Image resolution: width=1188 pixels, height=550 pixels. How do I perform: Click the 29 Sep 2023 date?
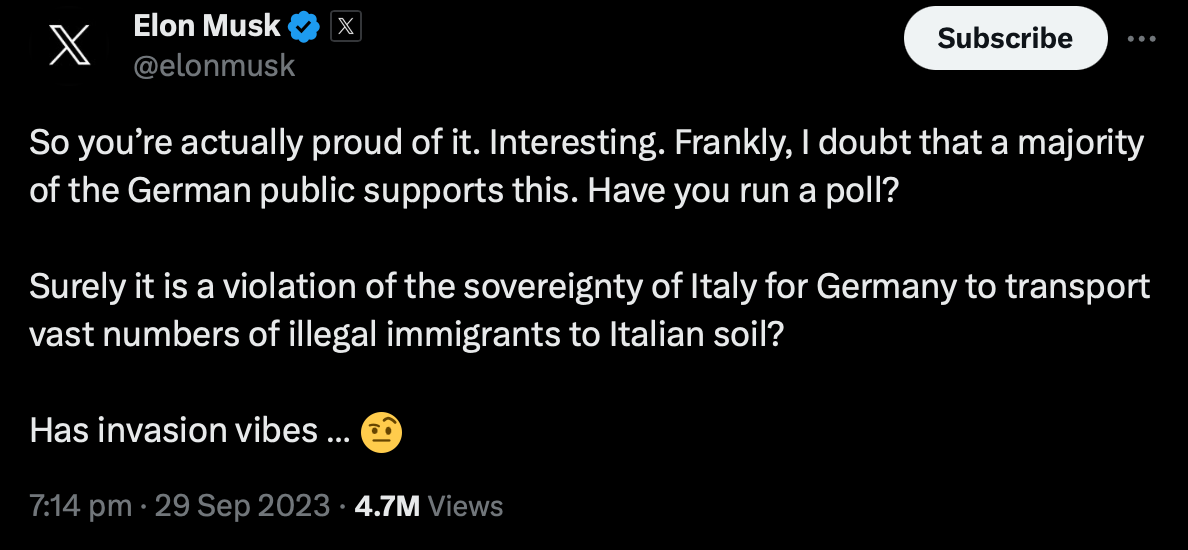click(242, 506)
